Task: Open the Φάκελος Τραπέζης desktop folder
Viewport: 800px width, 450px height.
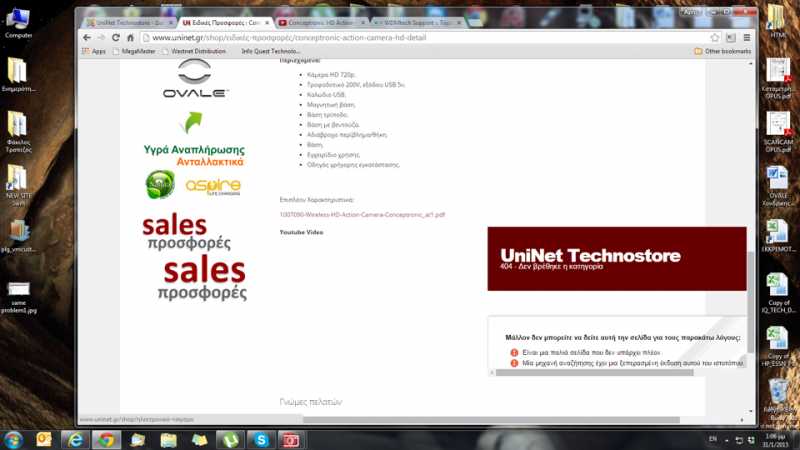Action: pyautogui.click(x=18, y=132)
